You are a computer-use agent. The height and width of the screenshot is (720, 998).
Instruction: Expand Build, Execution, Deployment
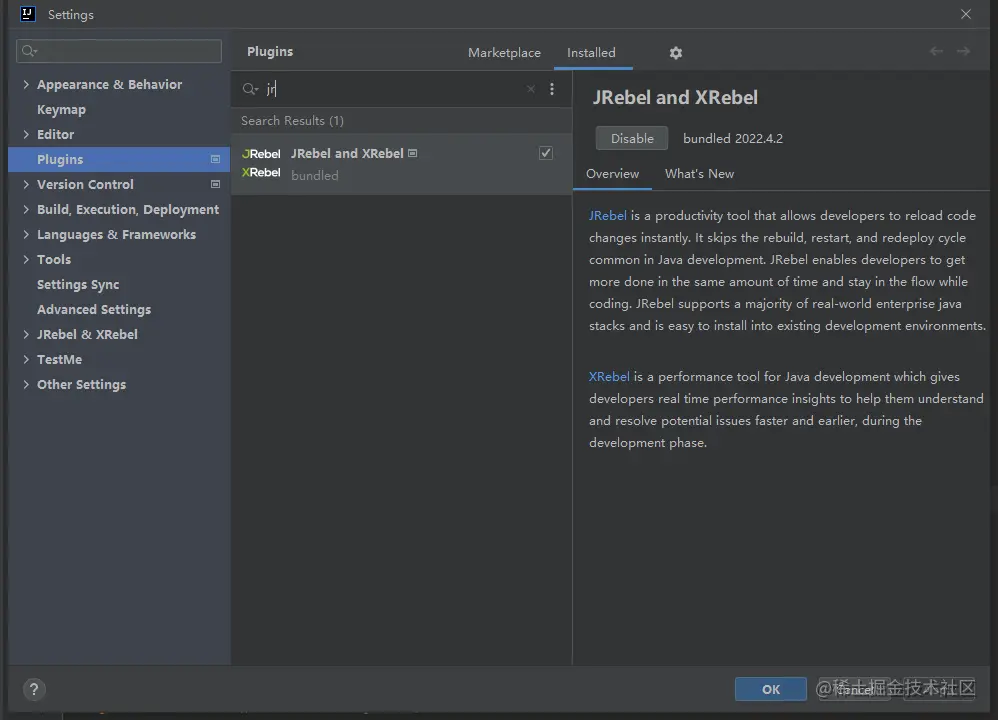coord(26,209)
